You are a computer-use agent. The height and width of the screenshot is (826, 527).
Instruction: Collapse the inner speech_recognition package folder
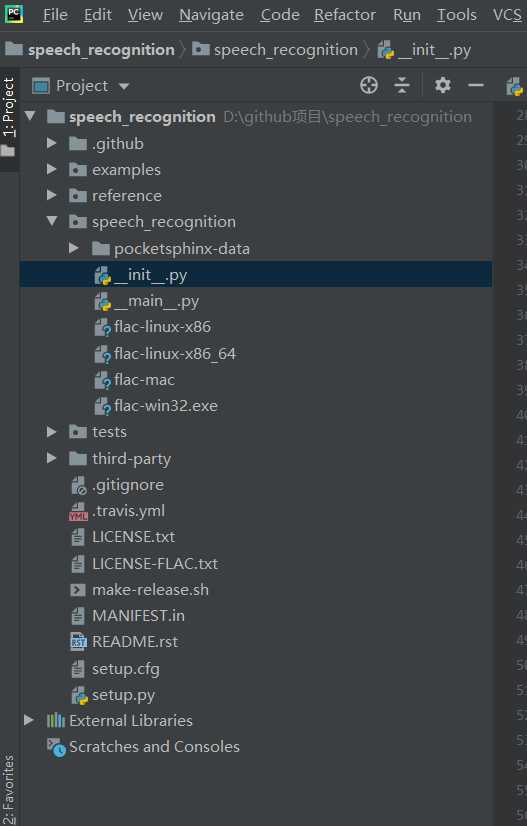click(52, 221)
